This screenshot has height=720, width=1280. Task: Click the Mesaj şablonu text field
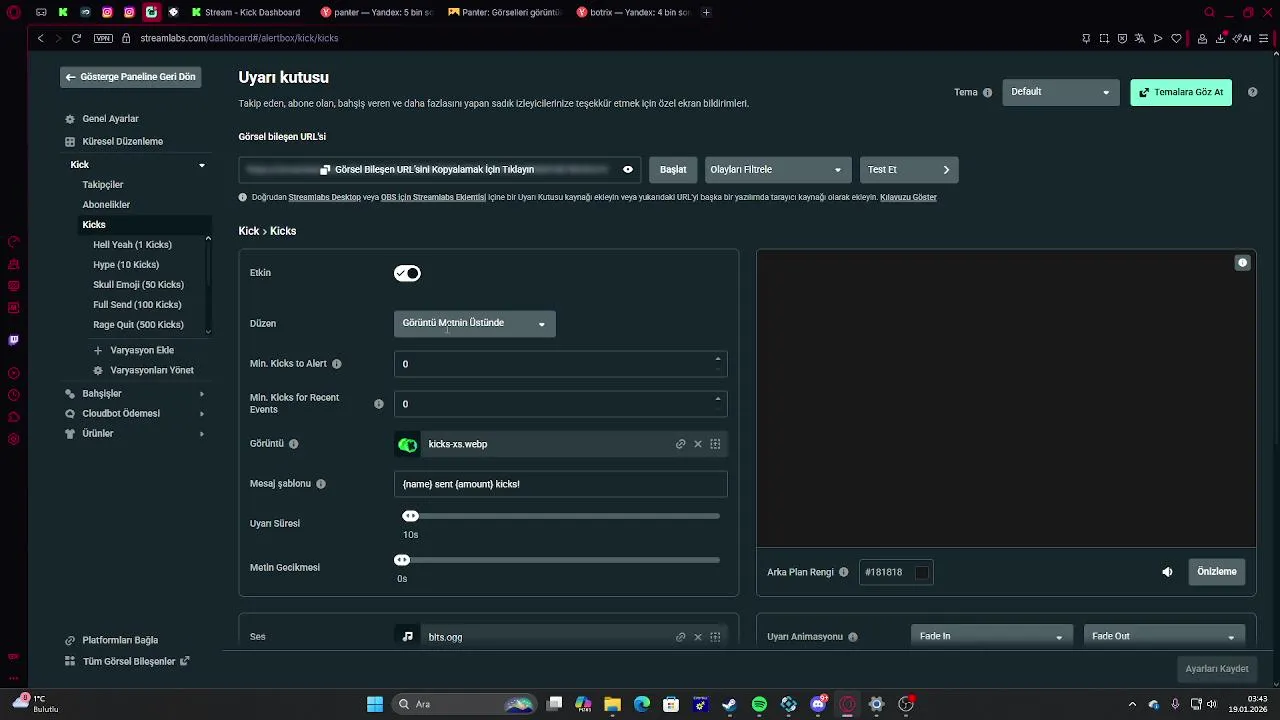click(x=560, y=484)
